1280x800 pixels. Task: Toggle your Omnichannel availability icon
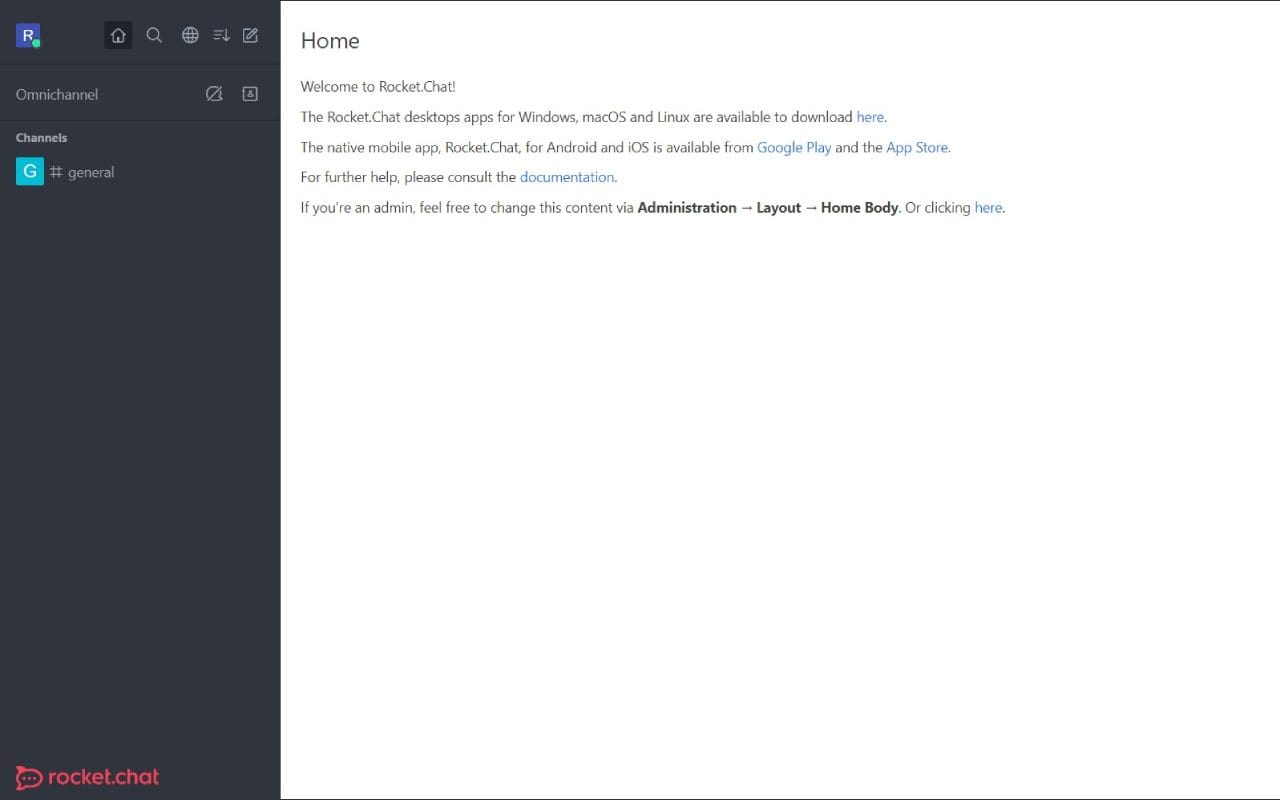point(214,93)
